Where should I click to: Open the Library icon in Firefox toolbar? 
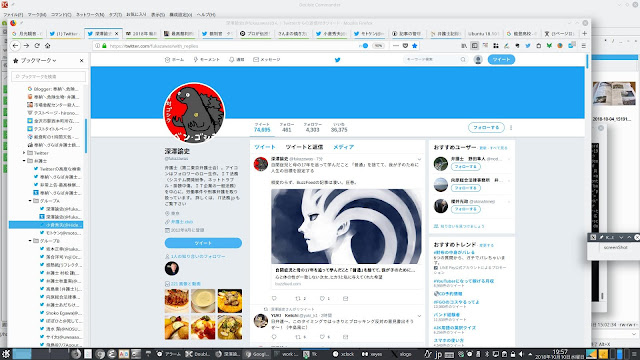point(464,46)
